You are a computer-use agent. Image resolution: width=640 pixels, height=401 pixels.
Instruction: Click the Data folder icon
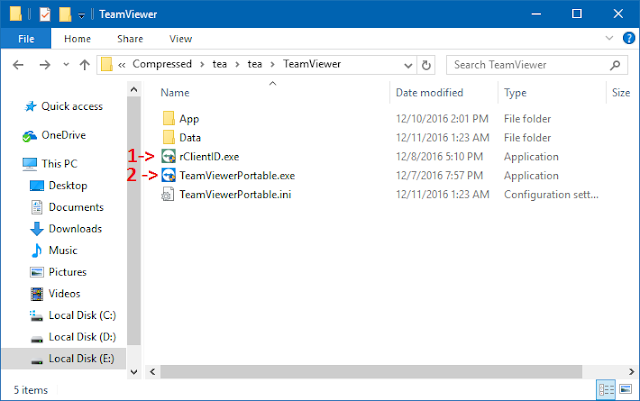(x=169, y=137)
